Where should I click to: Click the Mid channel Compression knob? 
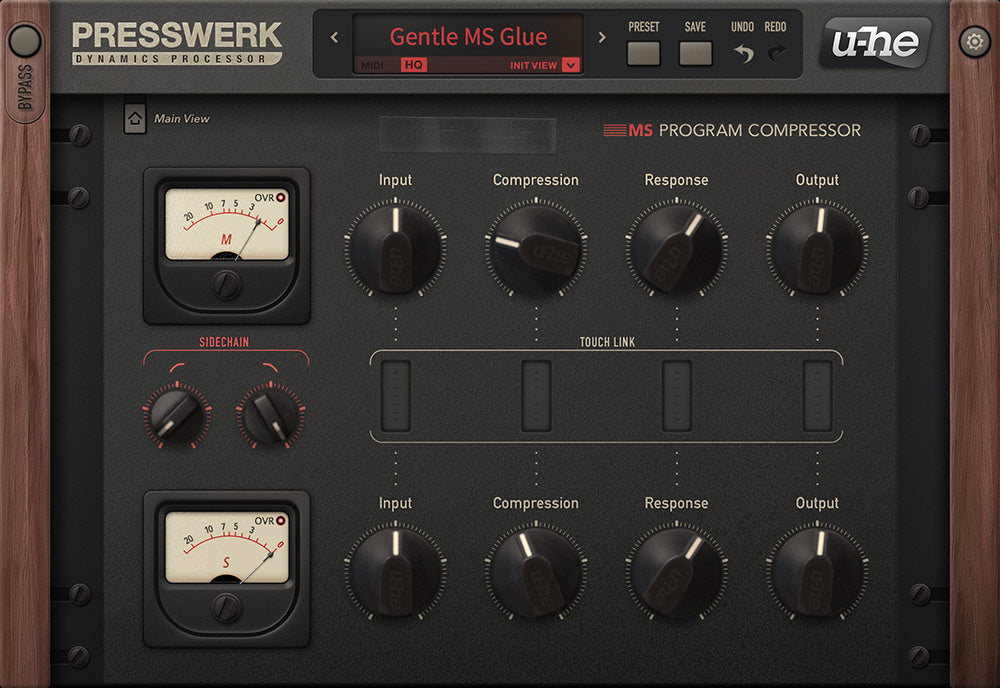(536, 247)
